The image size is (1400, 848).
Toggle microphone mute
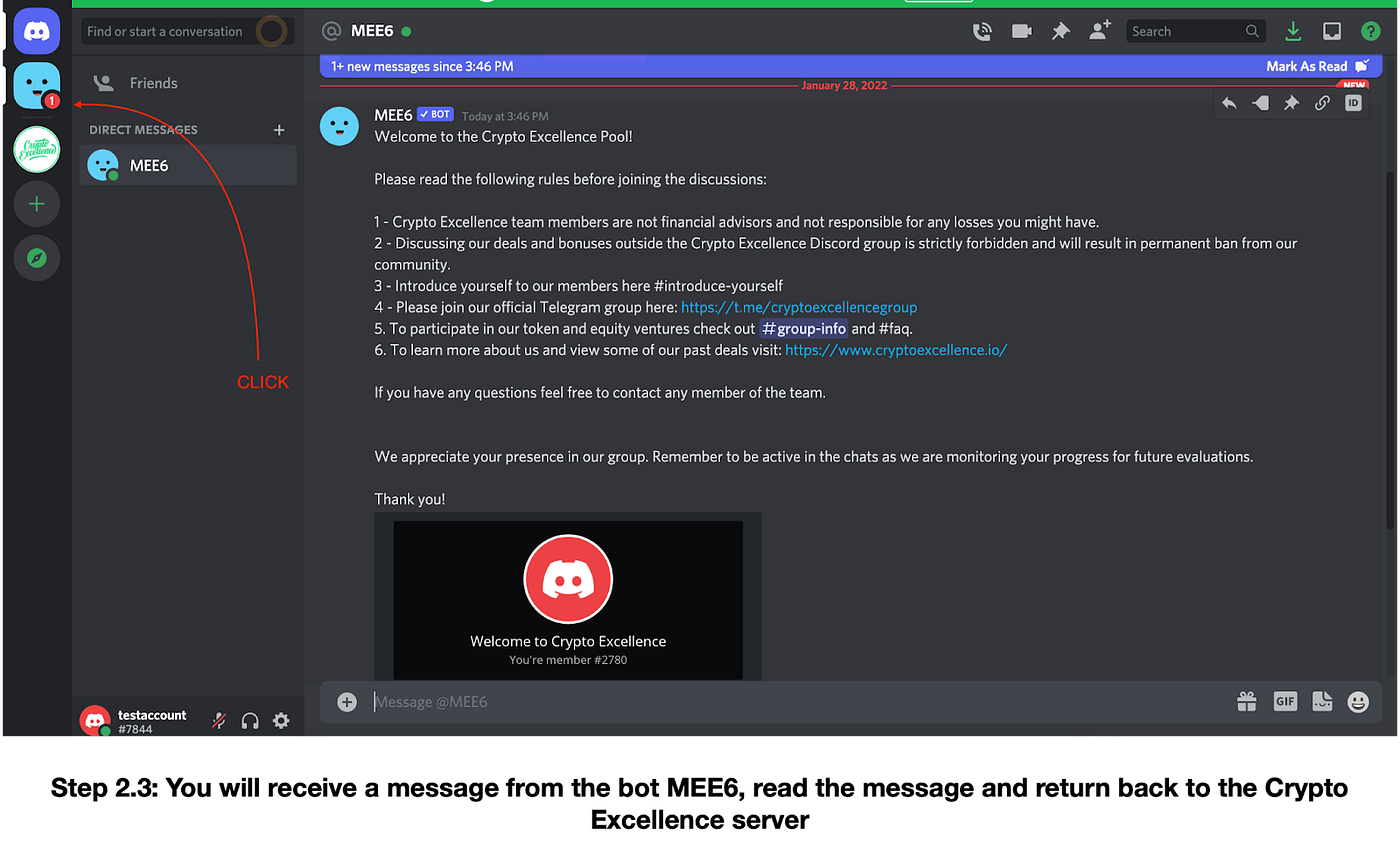[x=219, y=720]
